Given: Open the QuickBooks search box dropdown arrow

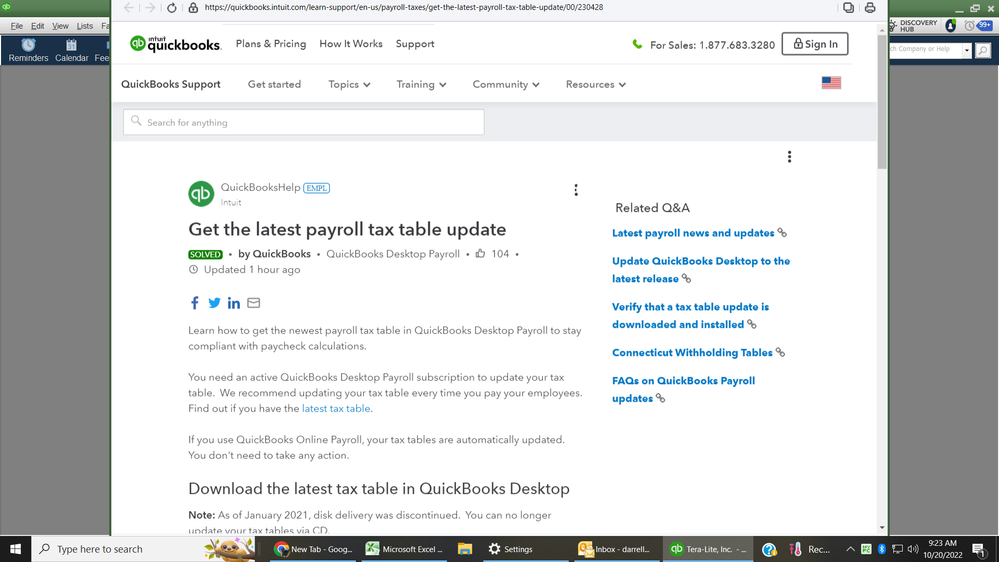Looking at the screenshot, I should pos(967,50).
